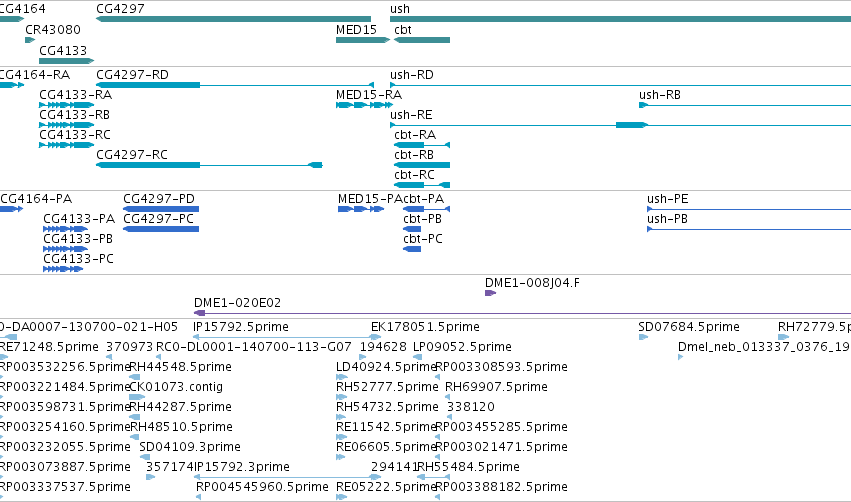Select the 338120 feature label
Viewport: 851px width, 502px height.
point(471,408)
